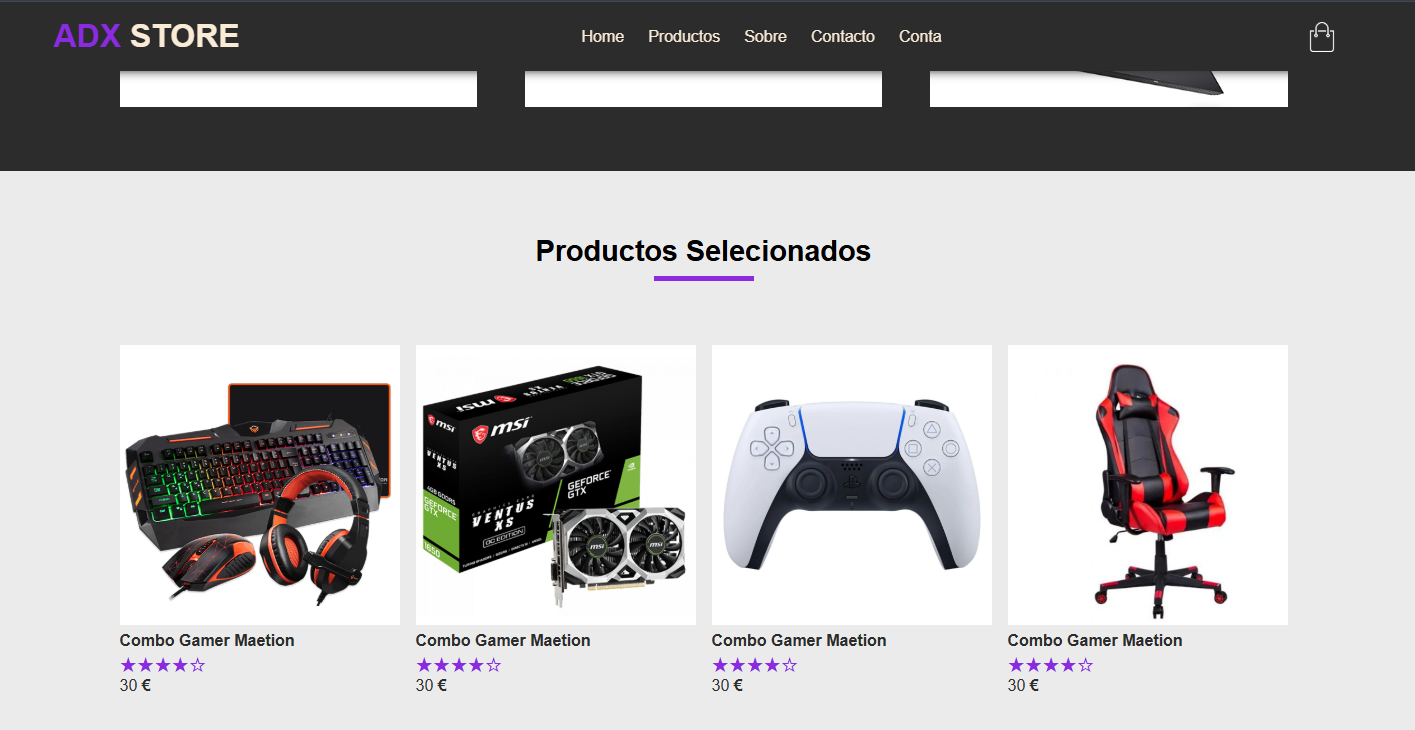Open the shopping bag cart icon

click(x=1322, y=37)
